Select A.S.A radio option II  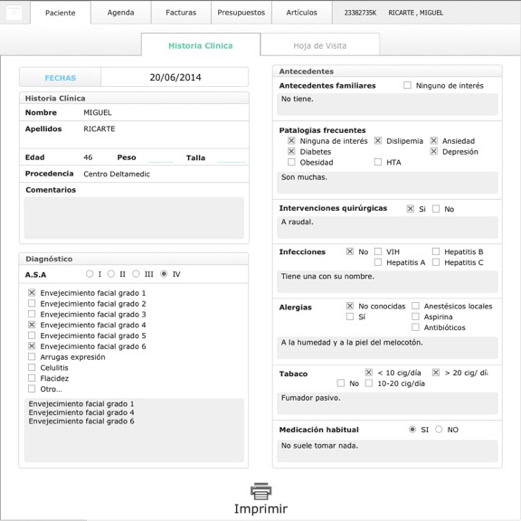[x=111, y=274]
